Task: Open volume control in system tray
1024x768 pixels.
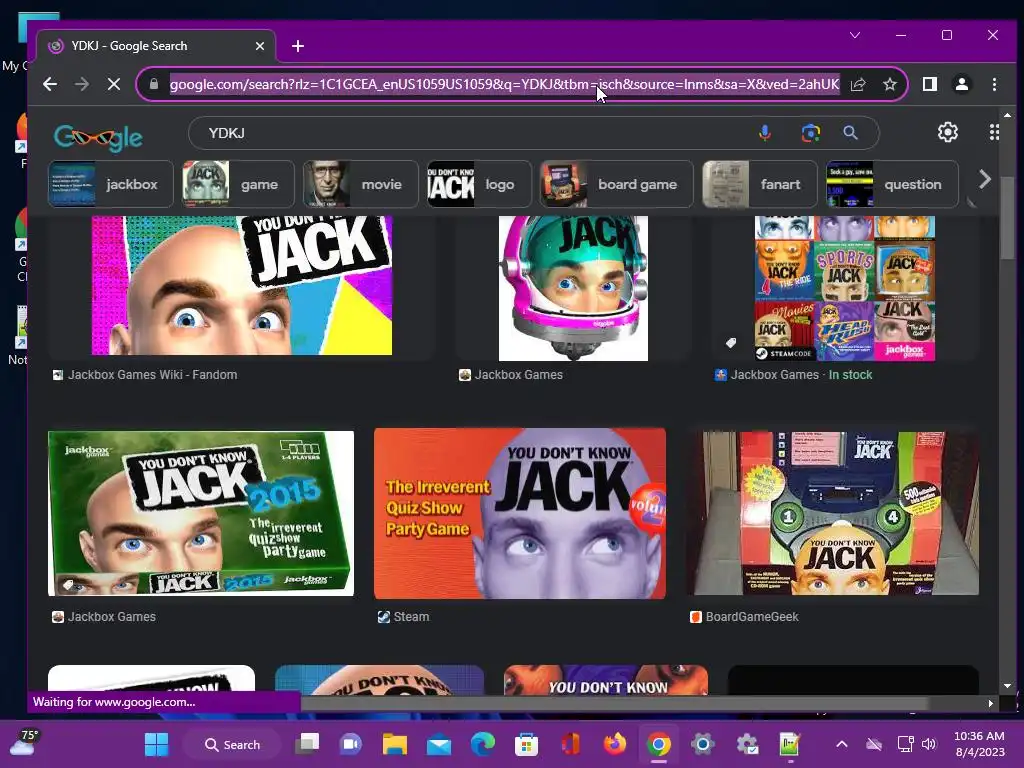Action: (x=929, y=744)
